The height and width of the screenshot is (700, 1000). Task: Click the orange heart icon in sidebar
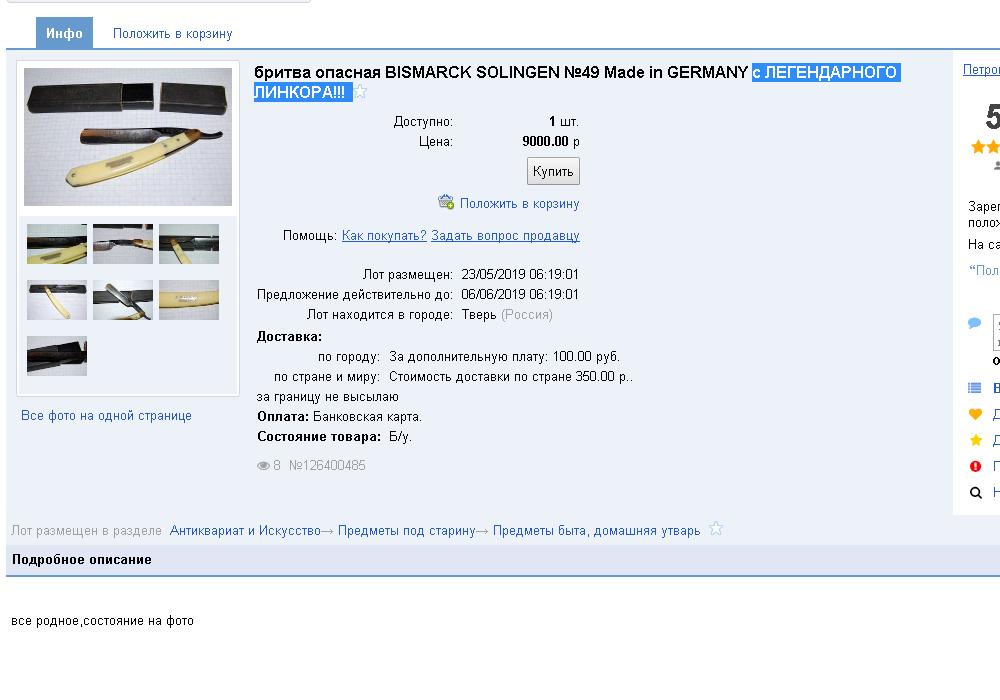click(976, 414)
